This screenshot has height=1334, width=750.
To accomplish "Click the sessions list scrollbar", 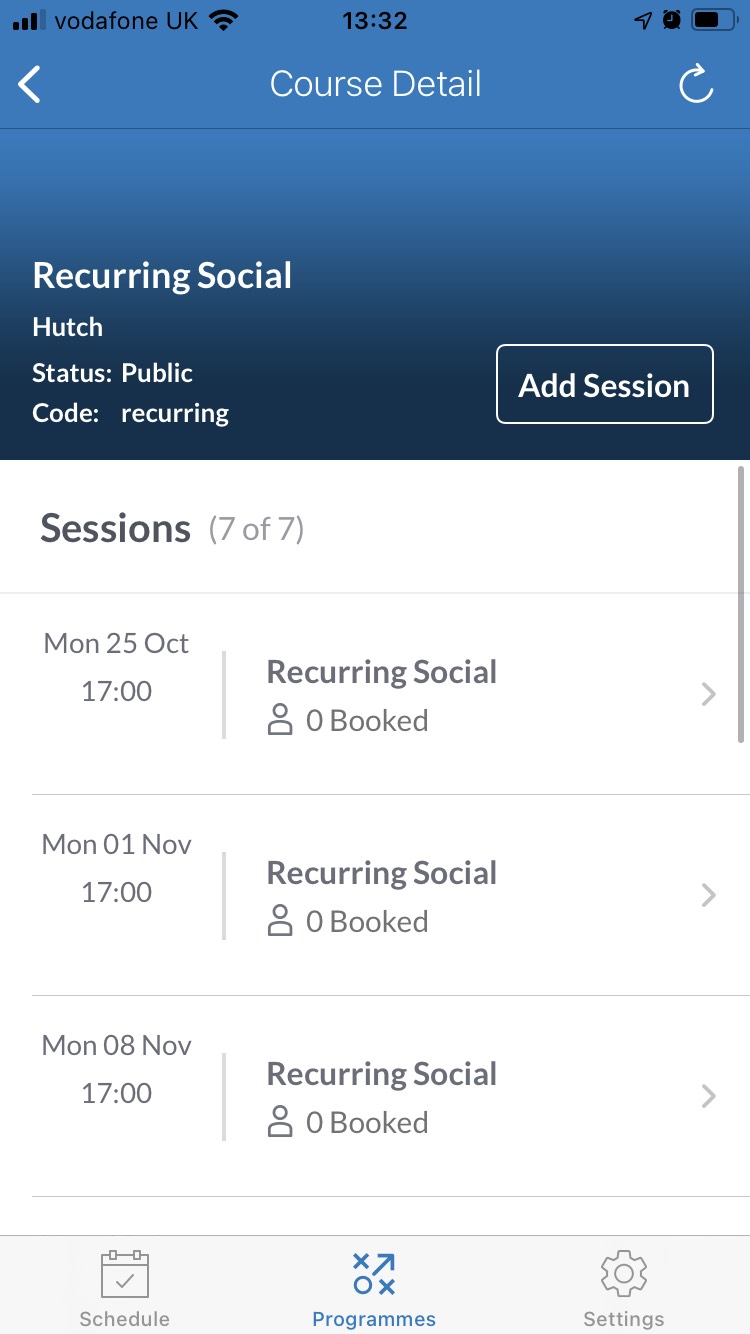I will click(x=741, y=605).
